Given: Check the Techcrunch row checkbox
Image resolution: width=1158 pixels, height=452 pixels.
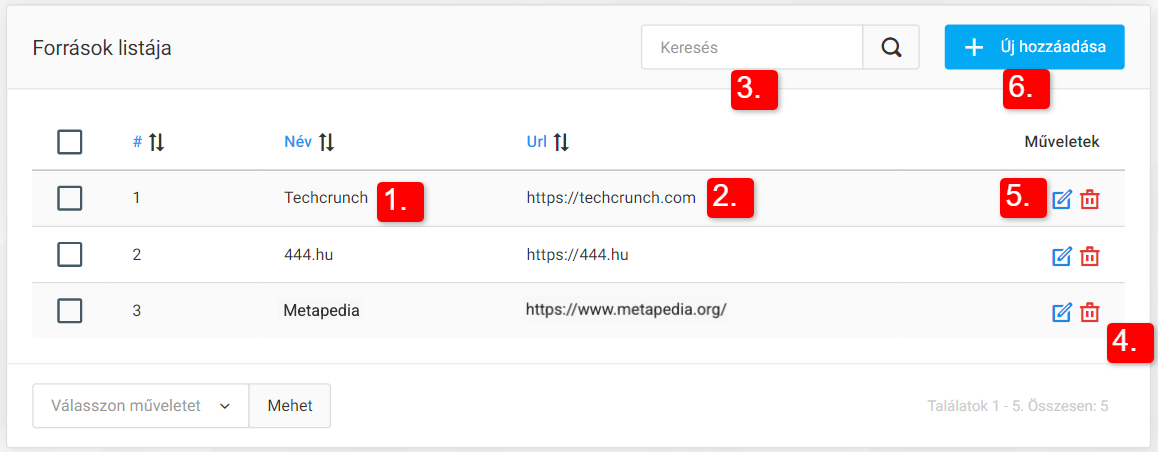Looking at the screenshot, I should (x=70, y=198).
